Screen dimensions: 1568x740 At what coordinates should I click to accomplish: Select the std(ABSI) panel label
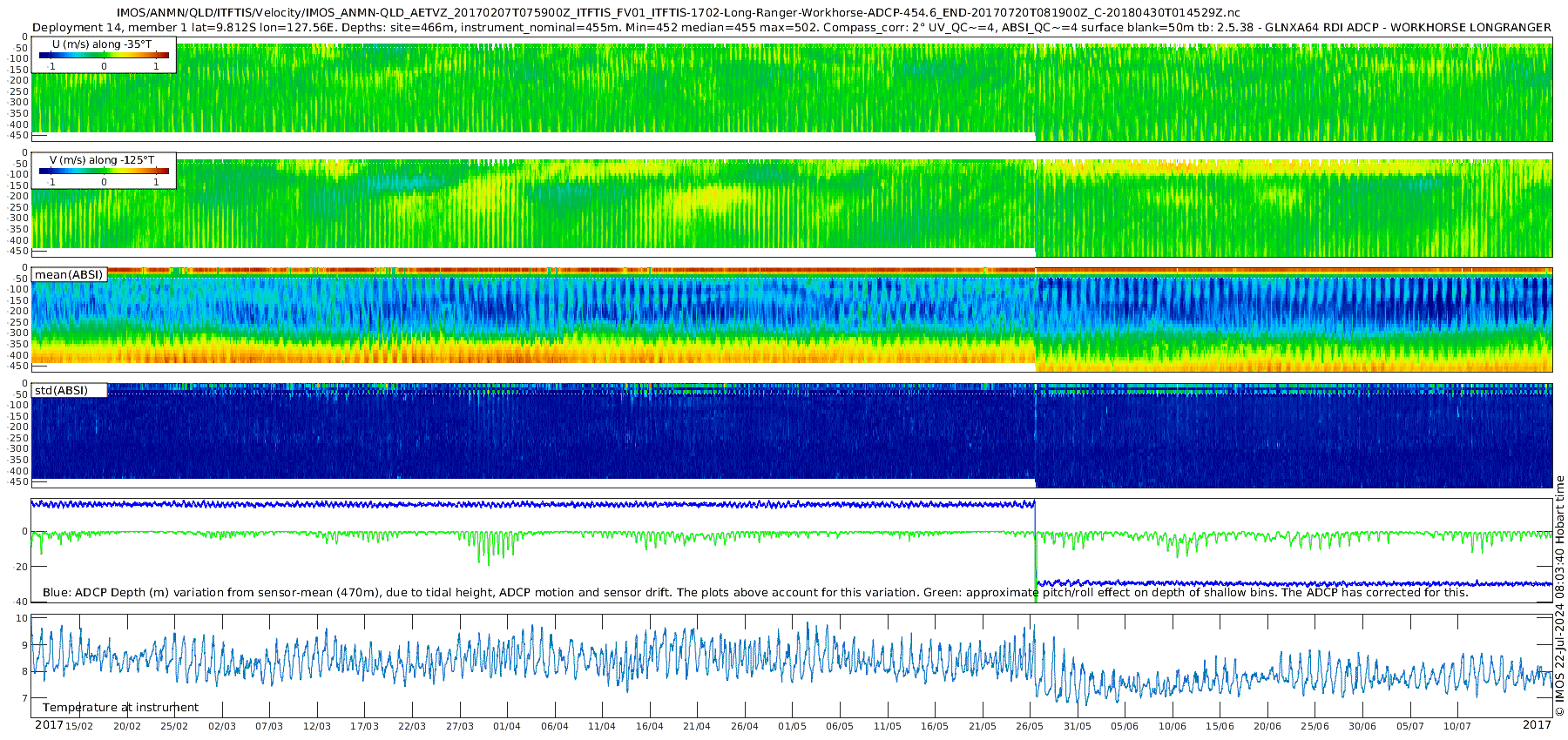[69, 390]
